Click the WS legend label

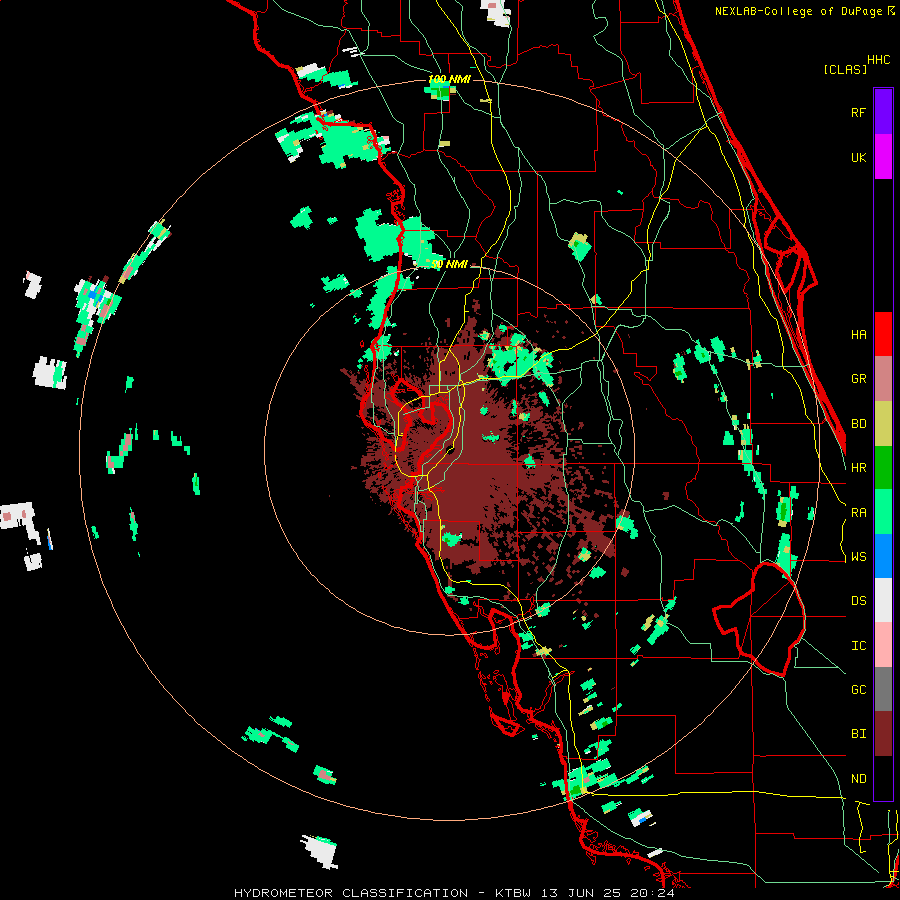click(x=858, y=557)
